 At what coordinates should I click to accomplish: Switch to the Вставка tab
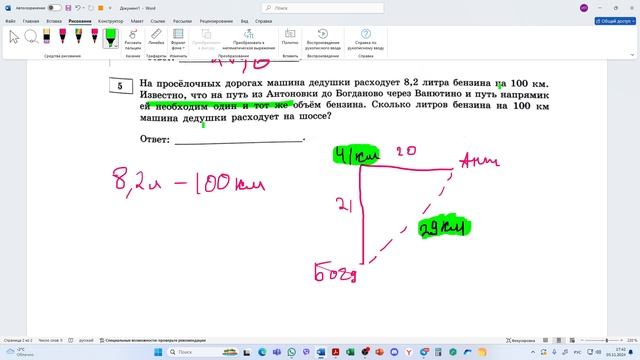tap(54, 21)
